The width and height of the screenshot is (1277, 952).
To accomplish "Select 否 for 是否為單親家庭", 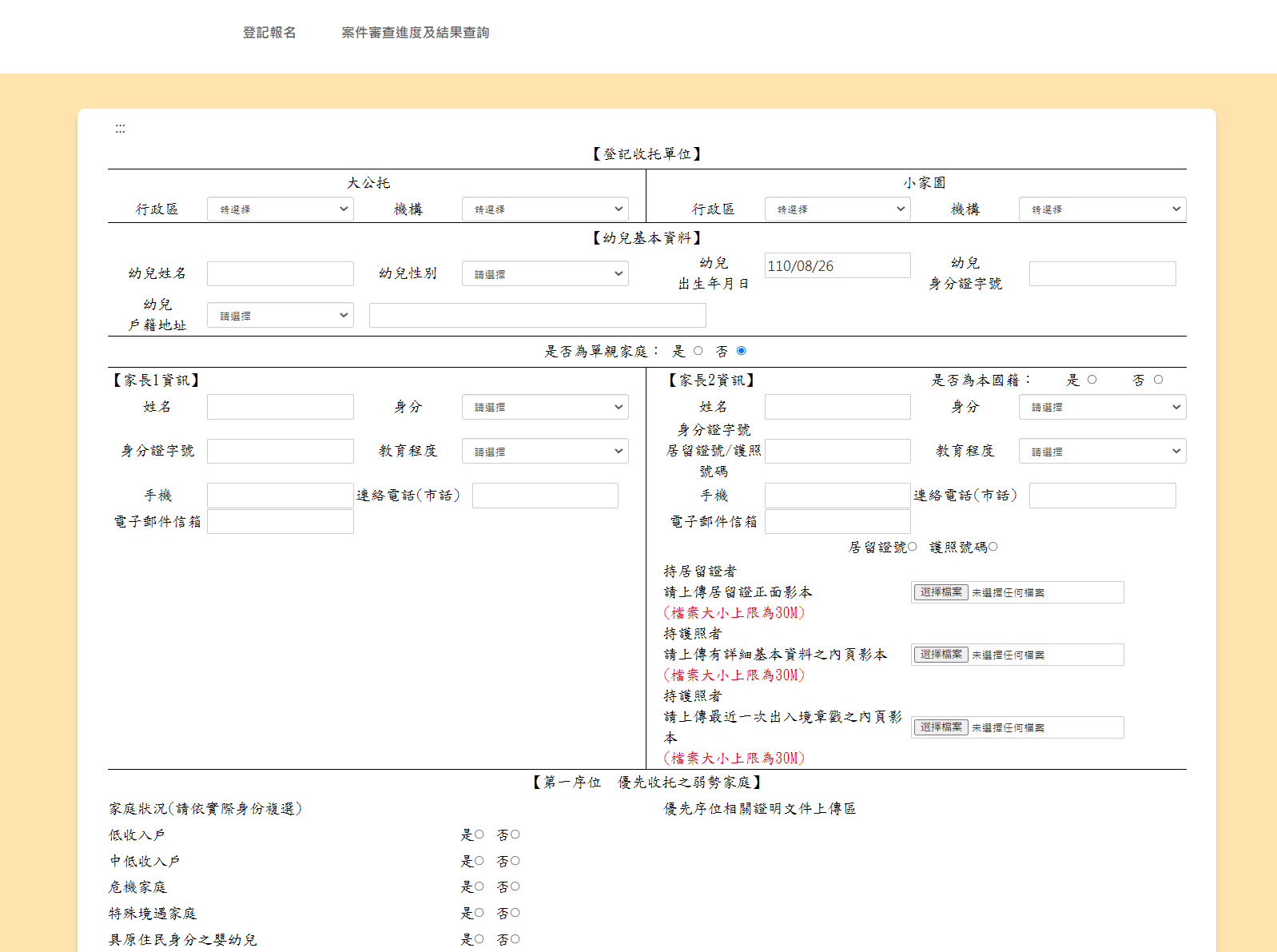I will tap(742, 351).
